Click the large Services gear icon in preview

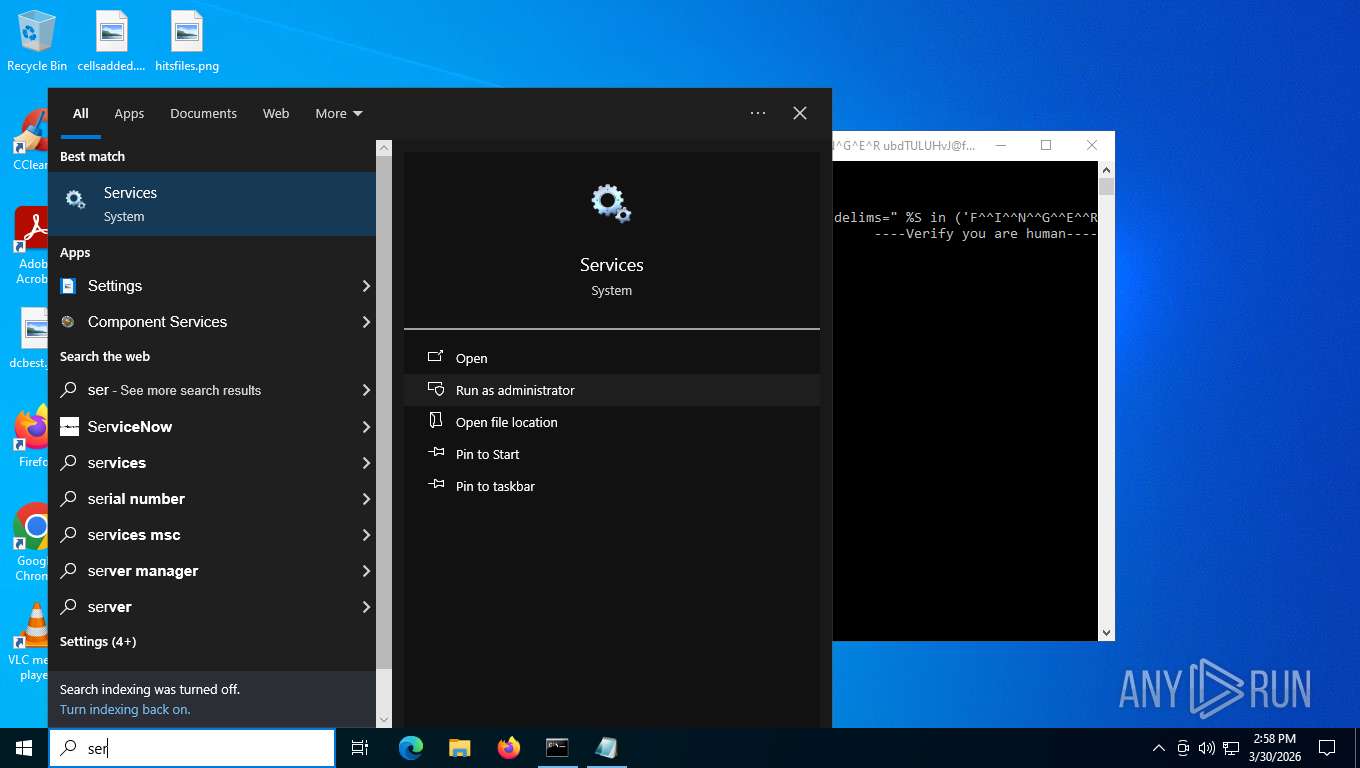[x=611, y=203]
